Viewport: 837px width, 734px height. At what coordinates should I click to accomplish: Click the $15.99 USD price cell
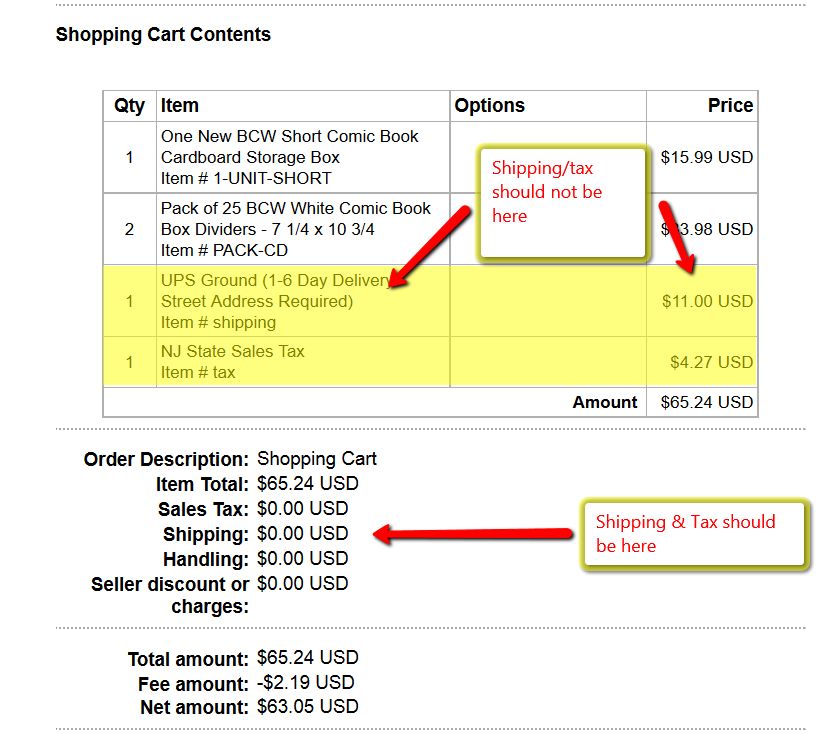pyautogui.click(x=706, y=157)
